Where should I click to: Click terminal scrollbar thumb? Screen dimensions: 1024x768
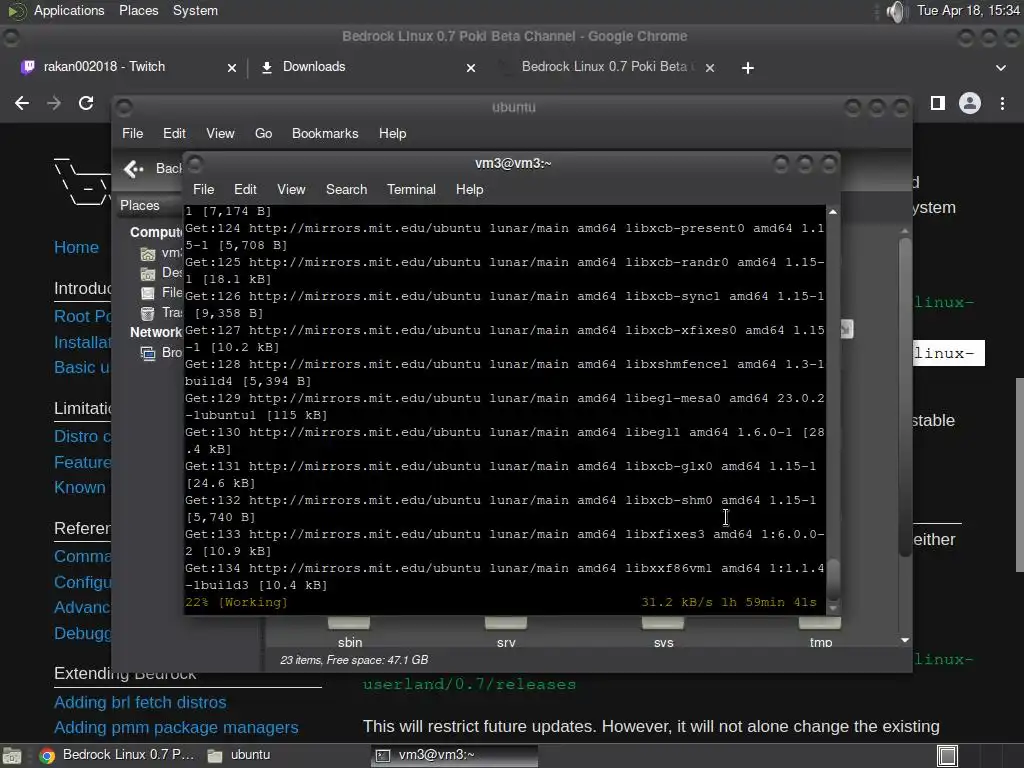click(x=833, y=579)
